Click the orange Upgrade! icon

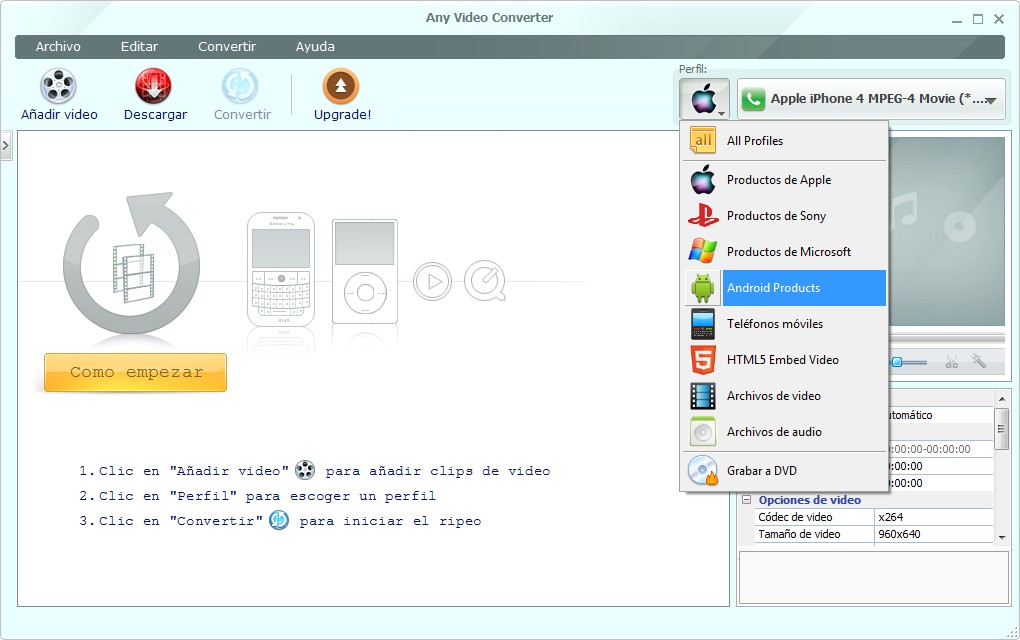click(341, 86)
